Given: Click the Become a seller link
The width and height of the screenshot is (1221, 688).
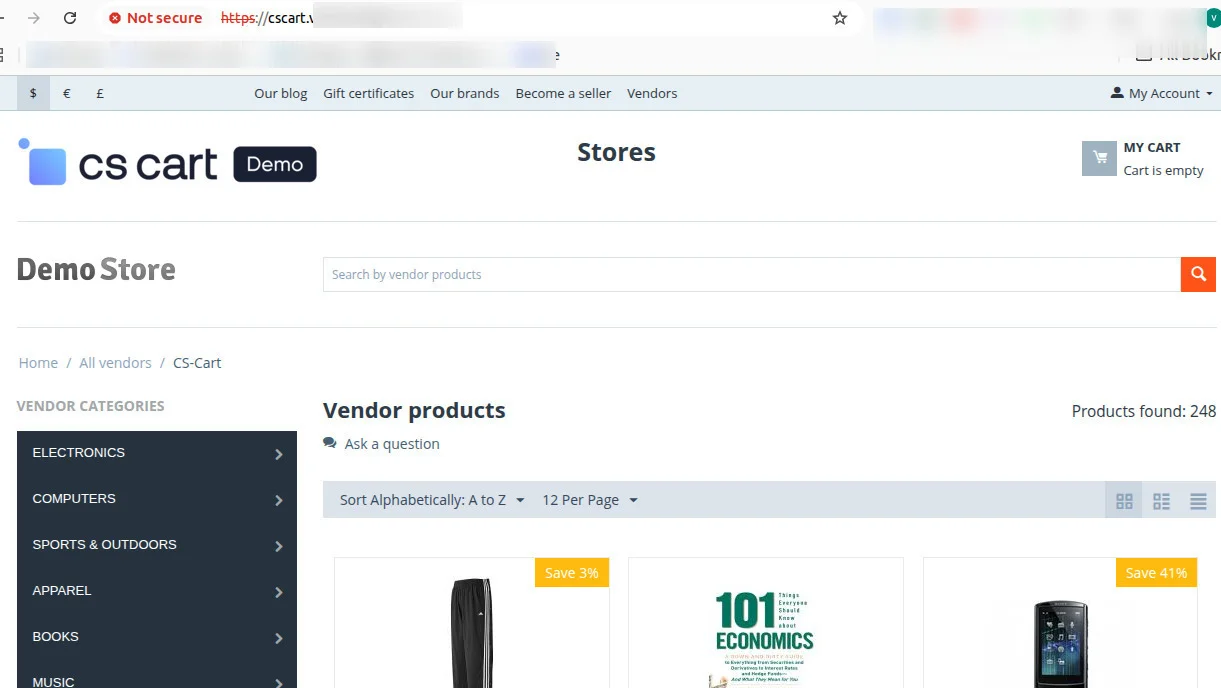Looking at the screenshot, I should click(x=562, y=93).
